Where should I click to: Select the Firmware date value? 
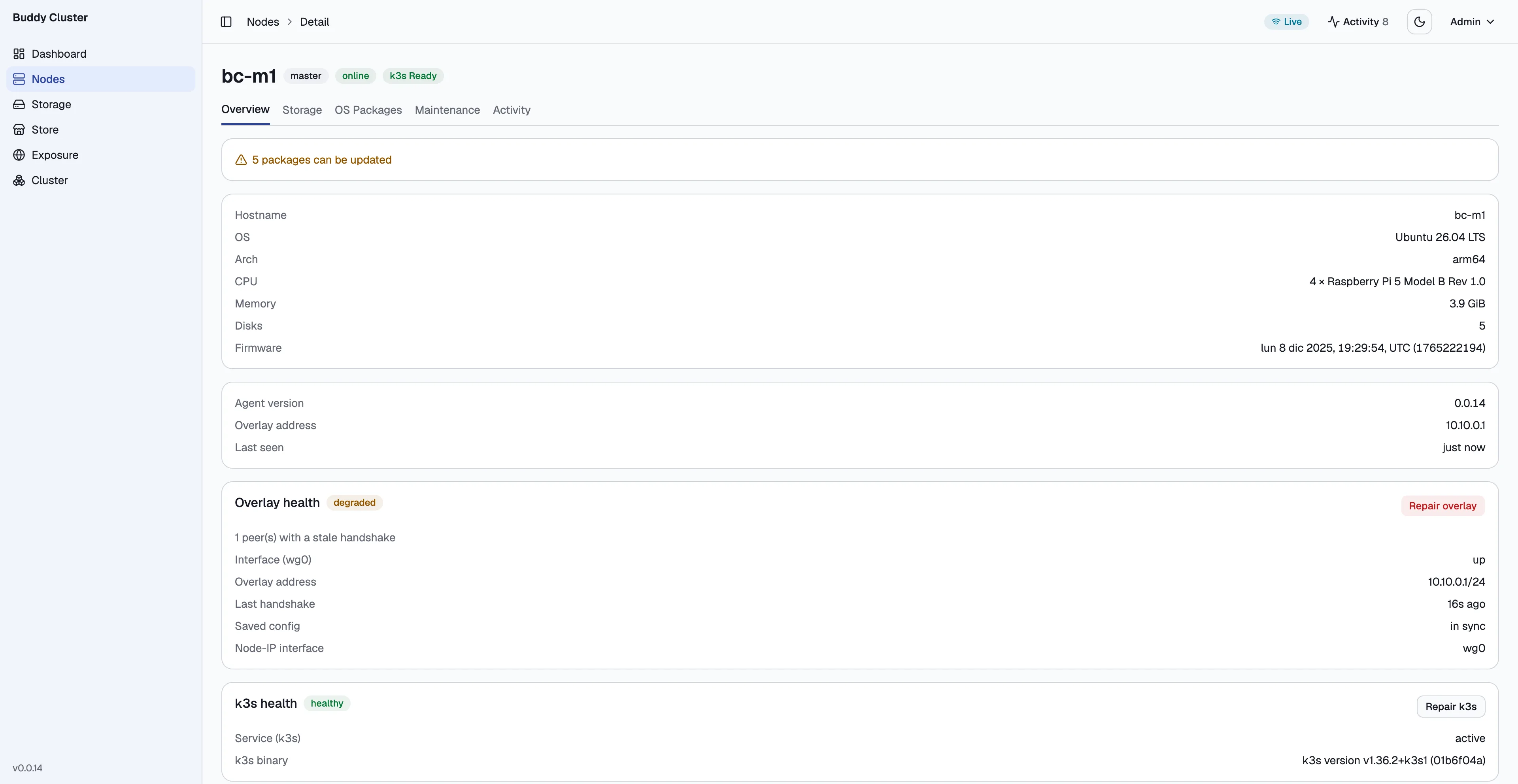[x=1373, y=348]
